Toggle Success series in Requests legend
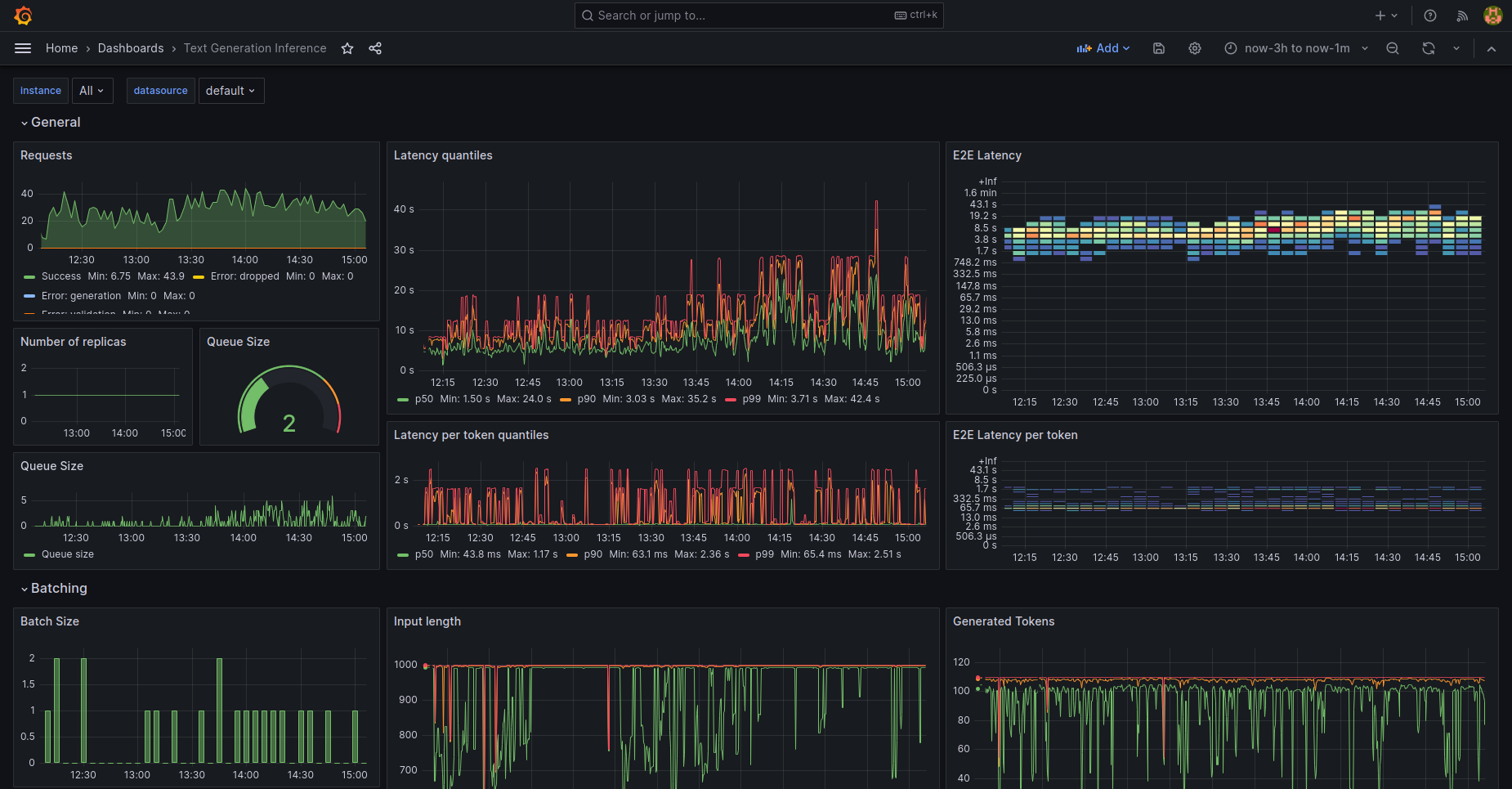The width and height of the screenshot is (1512, 789). tap(60, 276)
